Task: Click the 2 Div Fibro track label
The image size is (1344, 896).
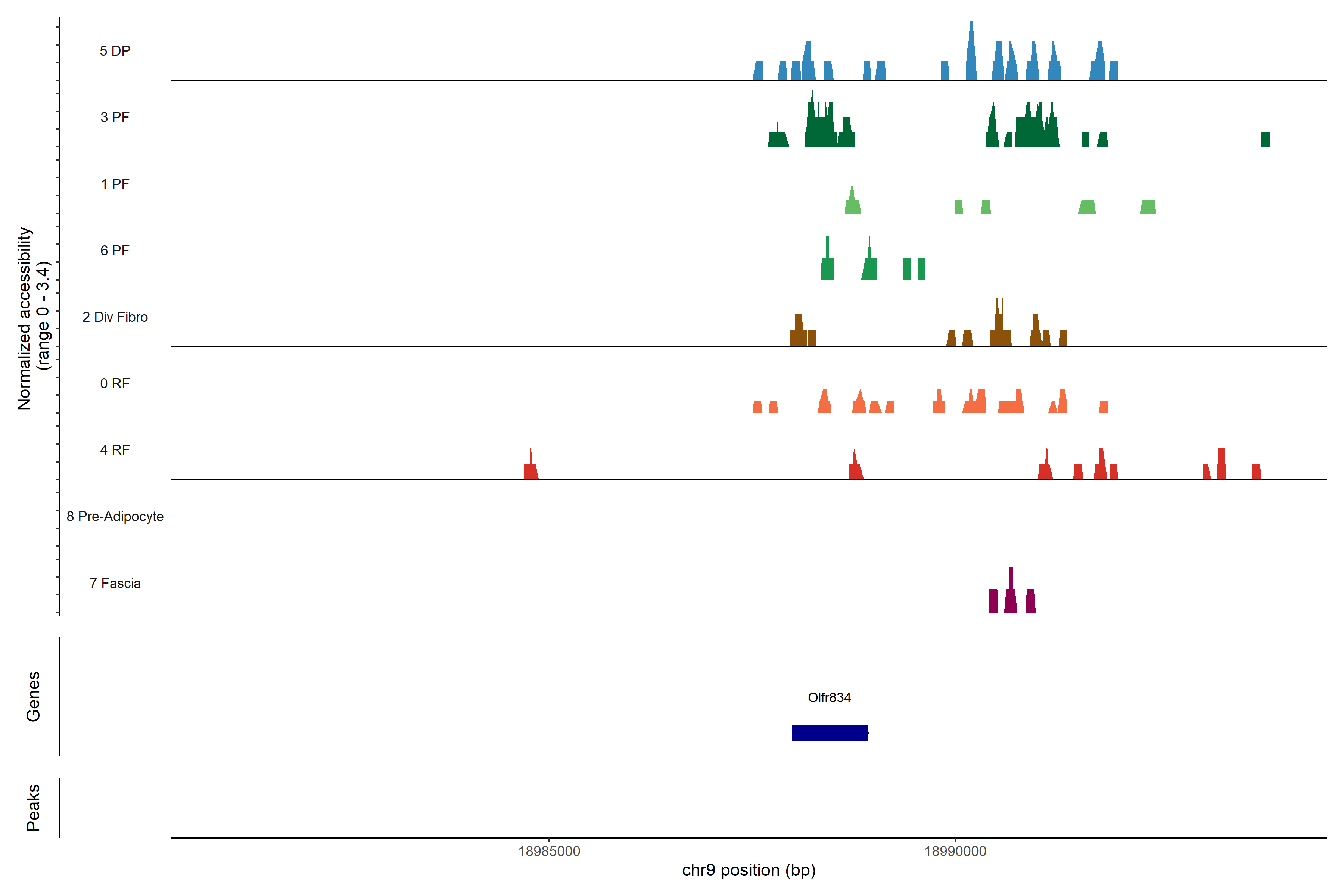Action: (x=115, y=317)
